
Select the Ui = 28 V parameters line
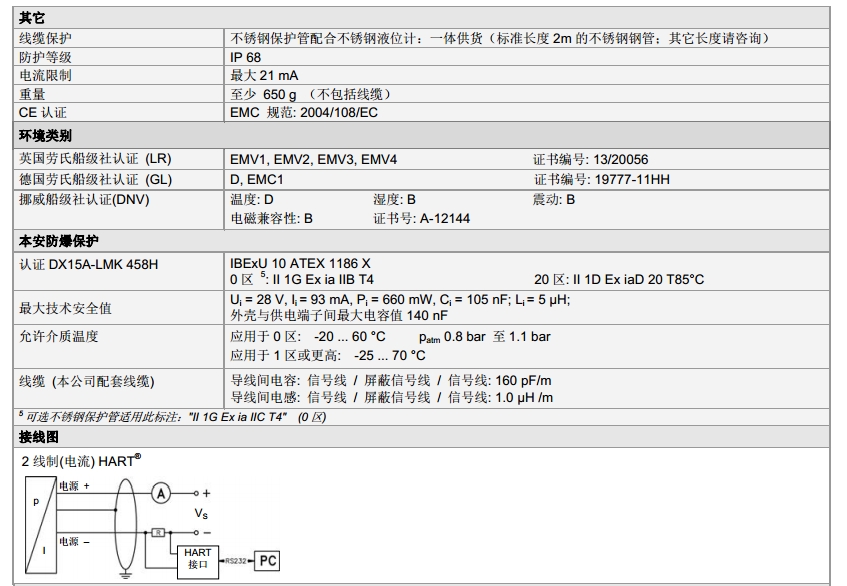point(400,300)
